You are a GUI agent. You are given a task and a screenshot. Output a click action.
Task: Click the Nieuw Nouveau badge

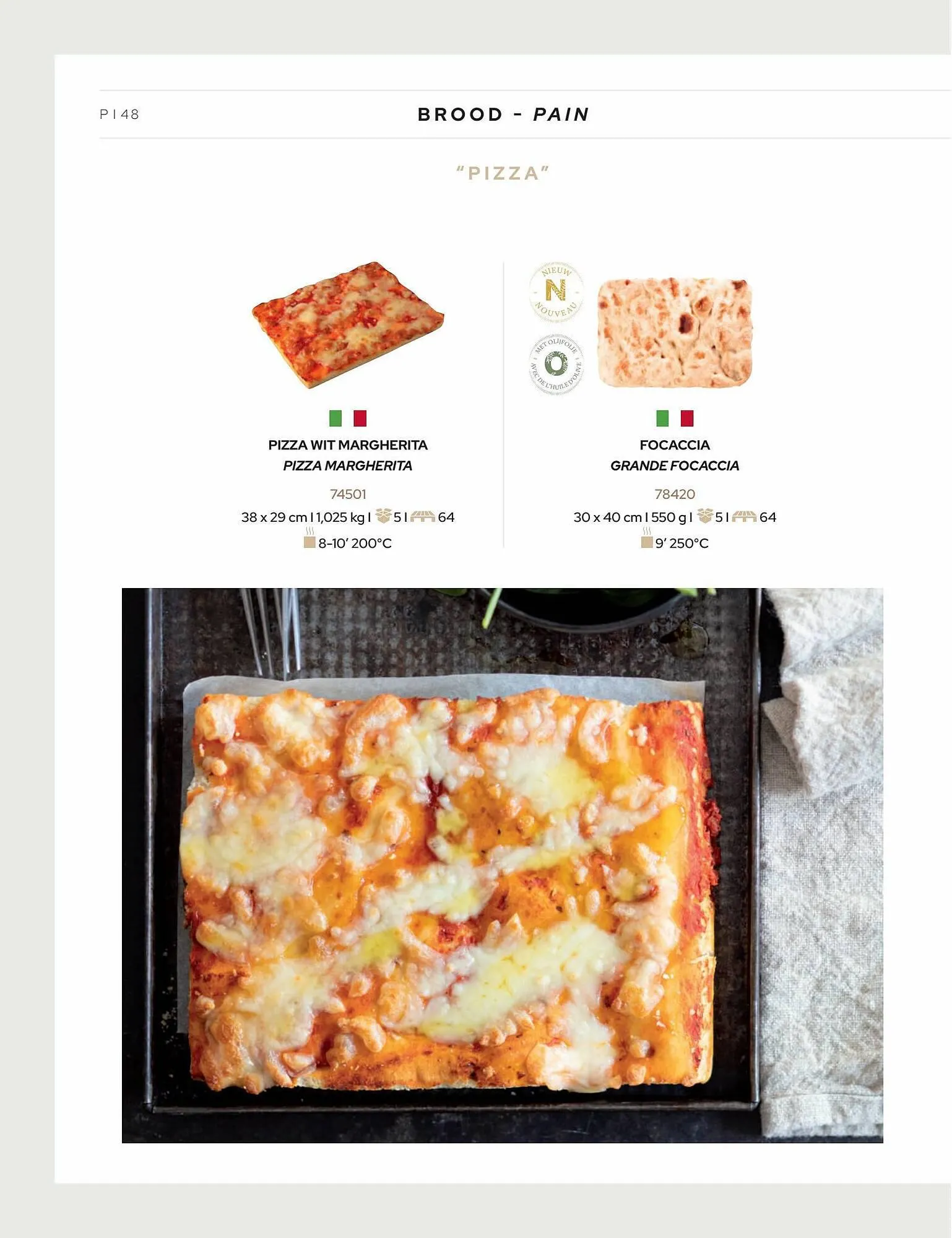556,292
